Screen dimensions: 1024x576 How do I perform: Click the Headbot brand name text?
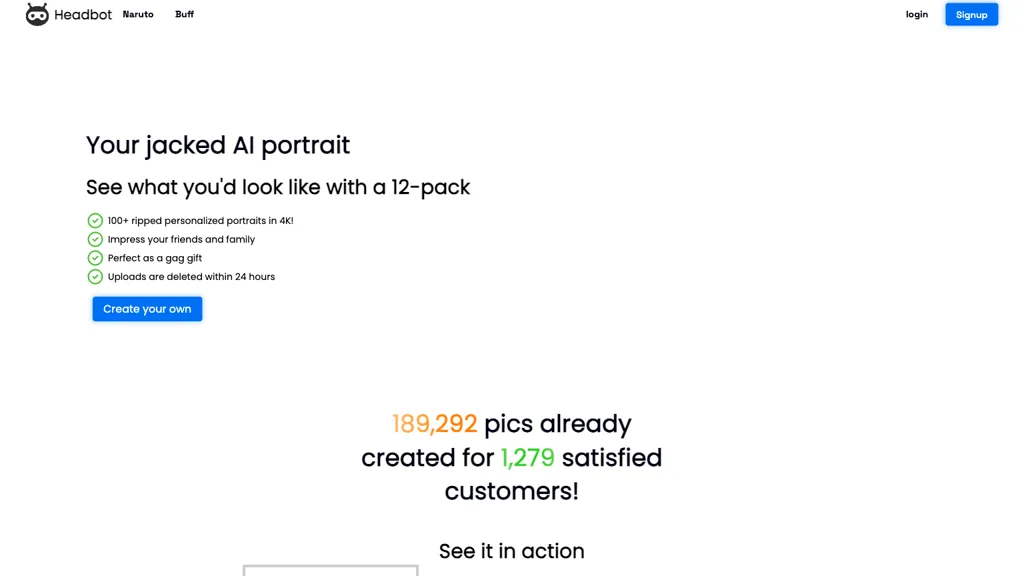click(83, 14)
